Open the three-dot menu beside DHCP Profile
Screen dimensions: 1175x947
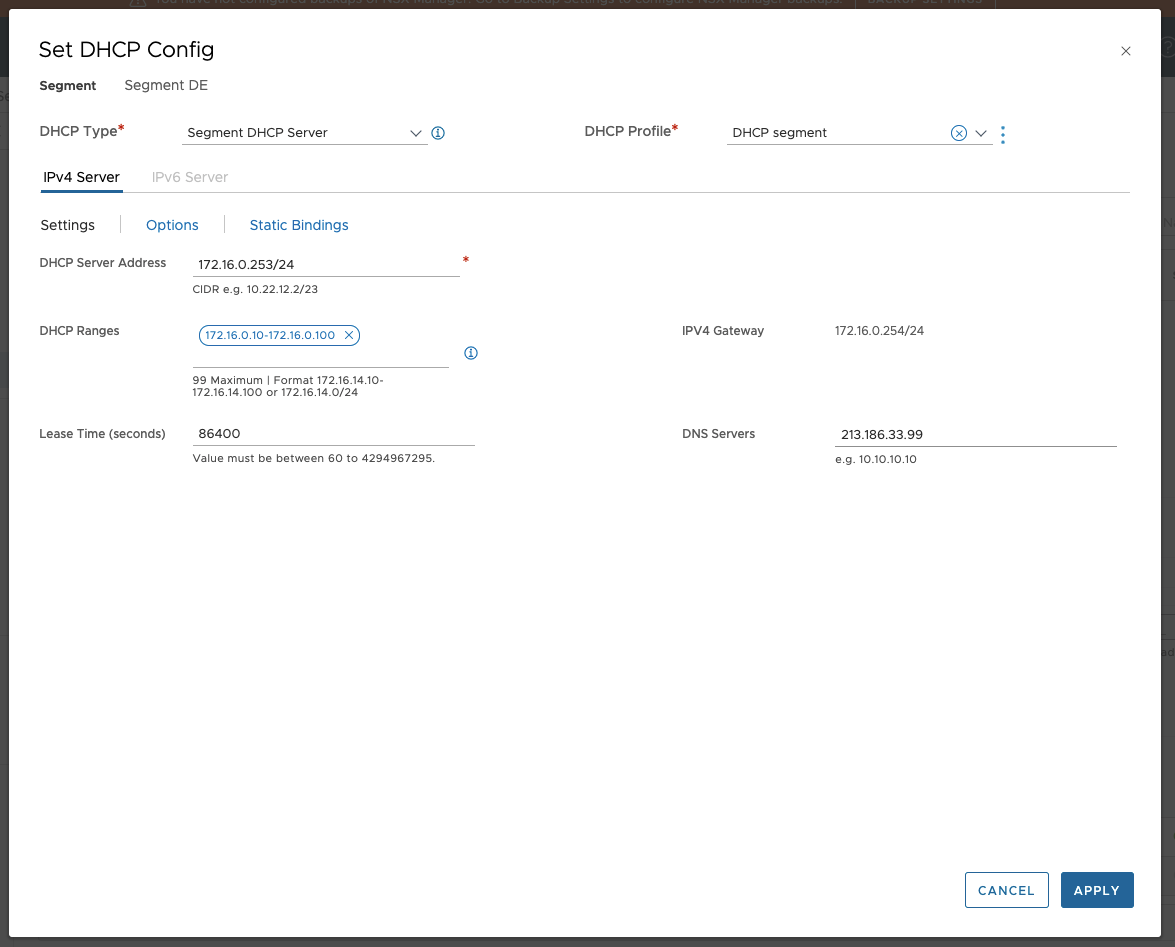(x=1002, y=134)
